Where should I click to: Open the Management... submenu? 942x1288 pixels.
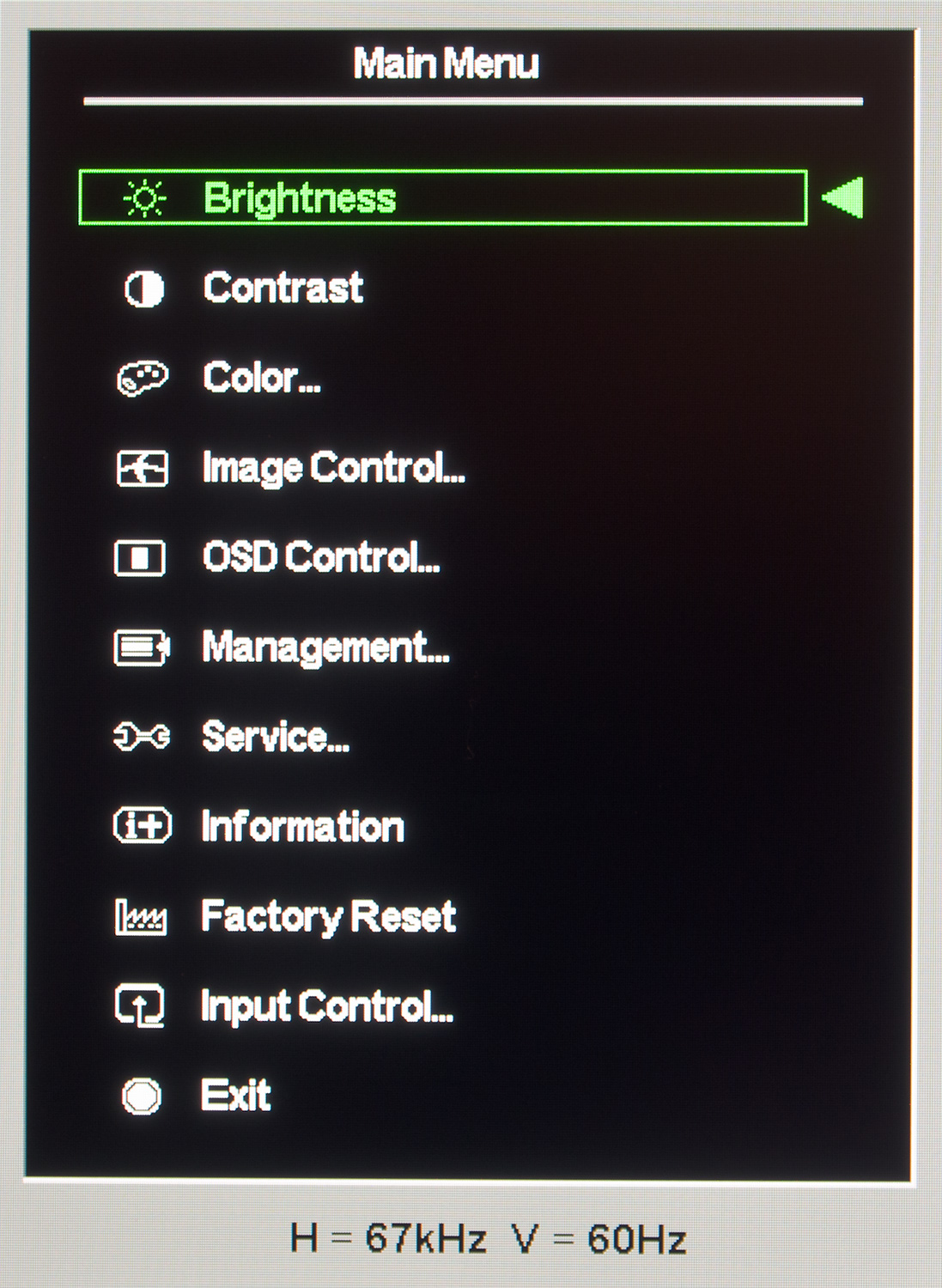[x=325, y=647]
